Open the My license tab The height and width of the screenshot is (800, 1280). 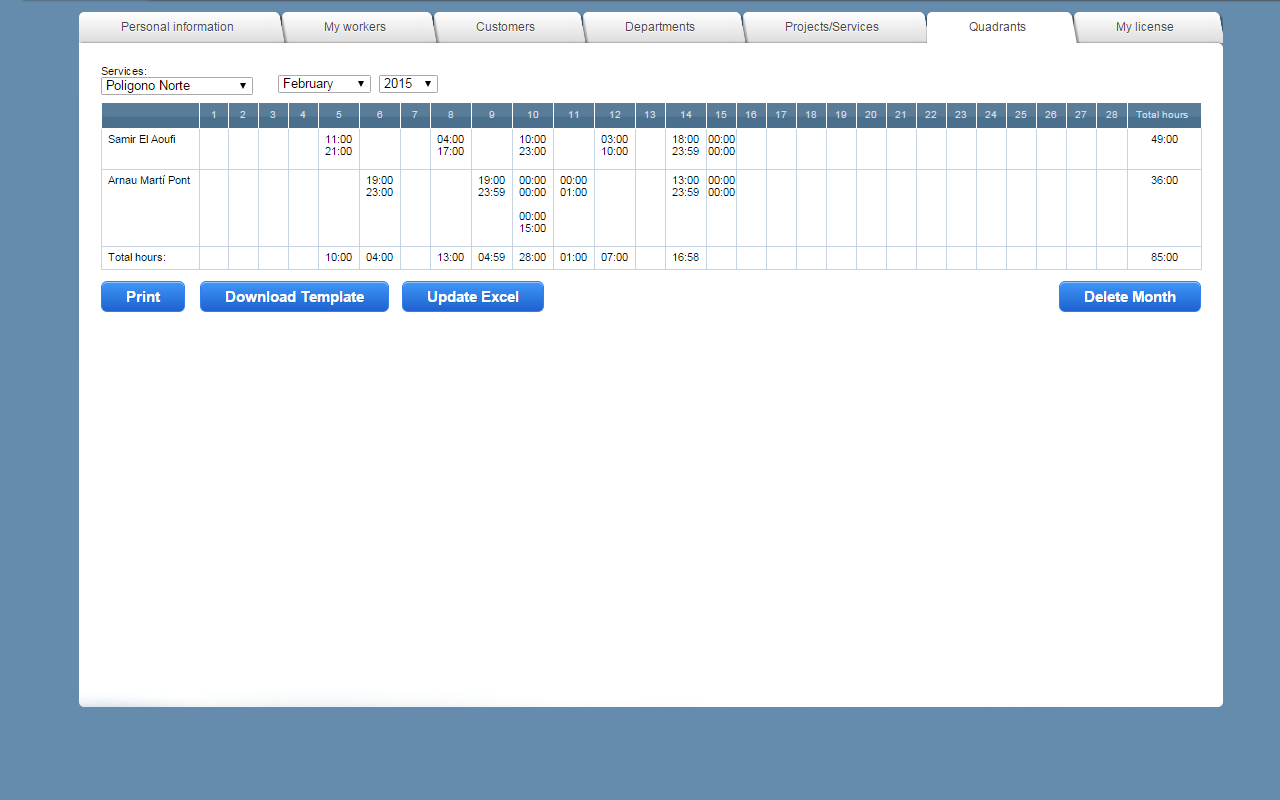tap(1145, 27)
